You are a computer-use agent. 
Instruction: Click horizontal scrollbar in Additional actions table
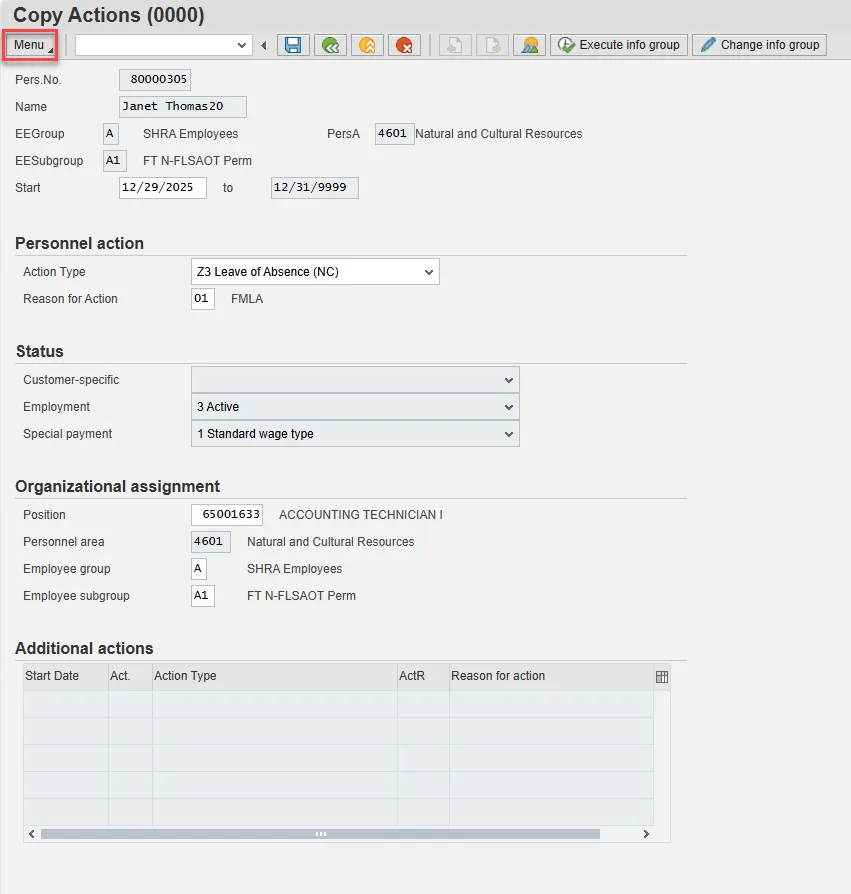click(x=320, y=834)
